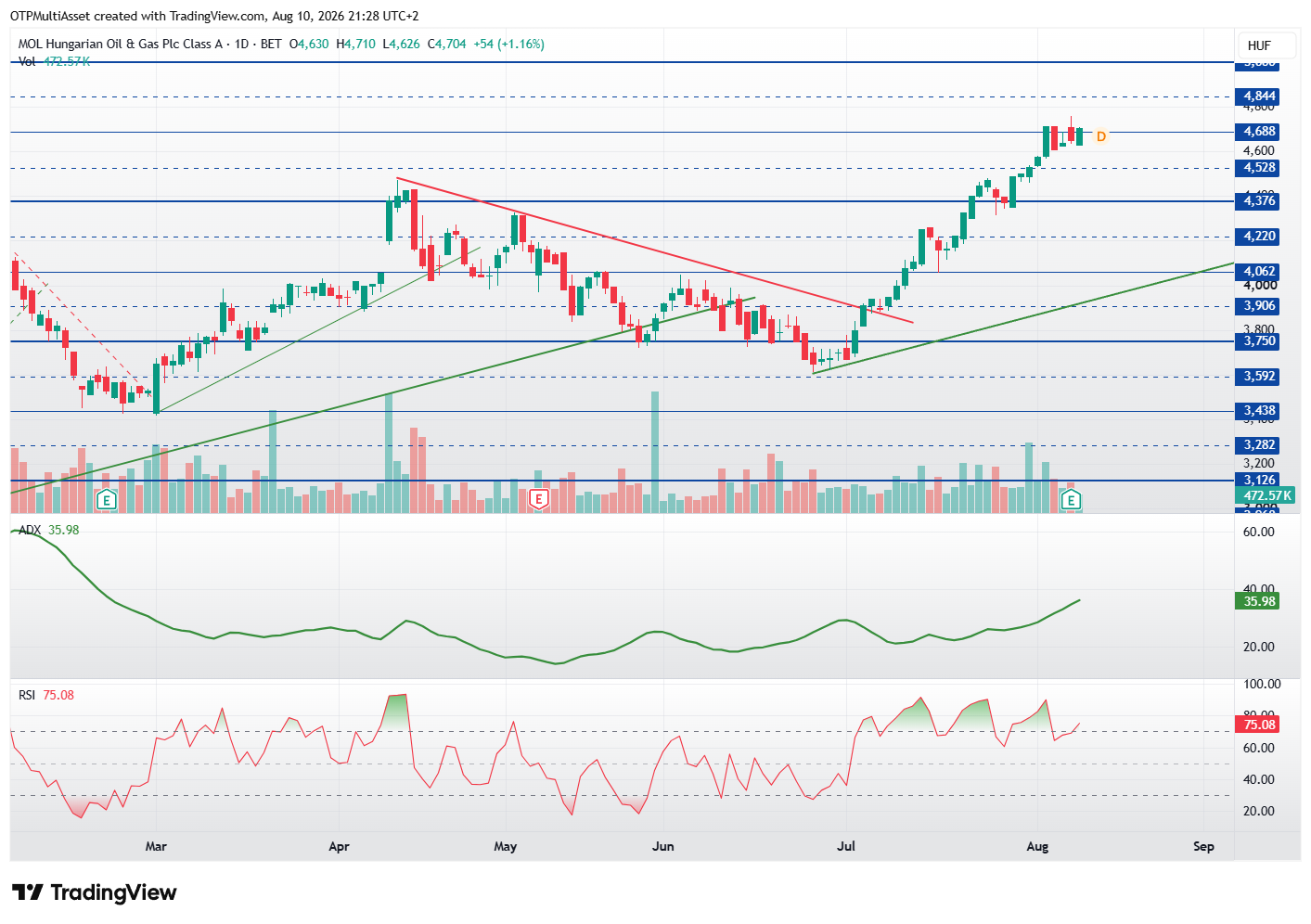Click the 3,906 price level label
The height and width of the screenshot is (924, 1311).
click(1259, 306)
